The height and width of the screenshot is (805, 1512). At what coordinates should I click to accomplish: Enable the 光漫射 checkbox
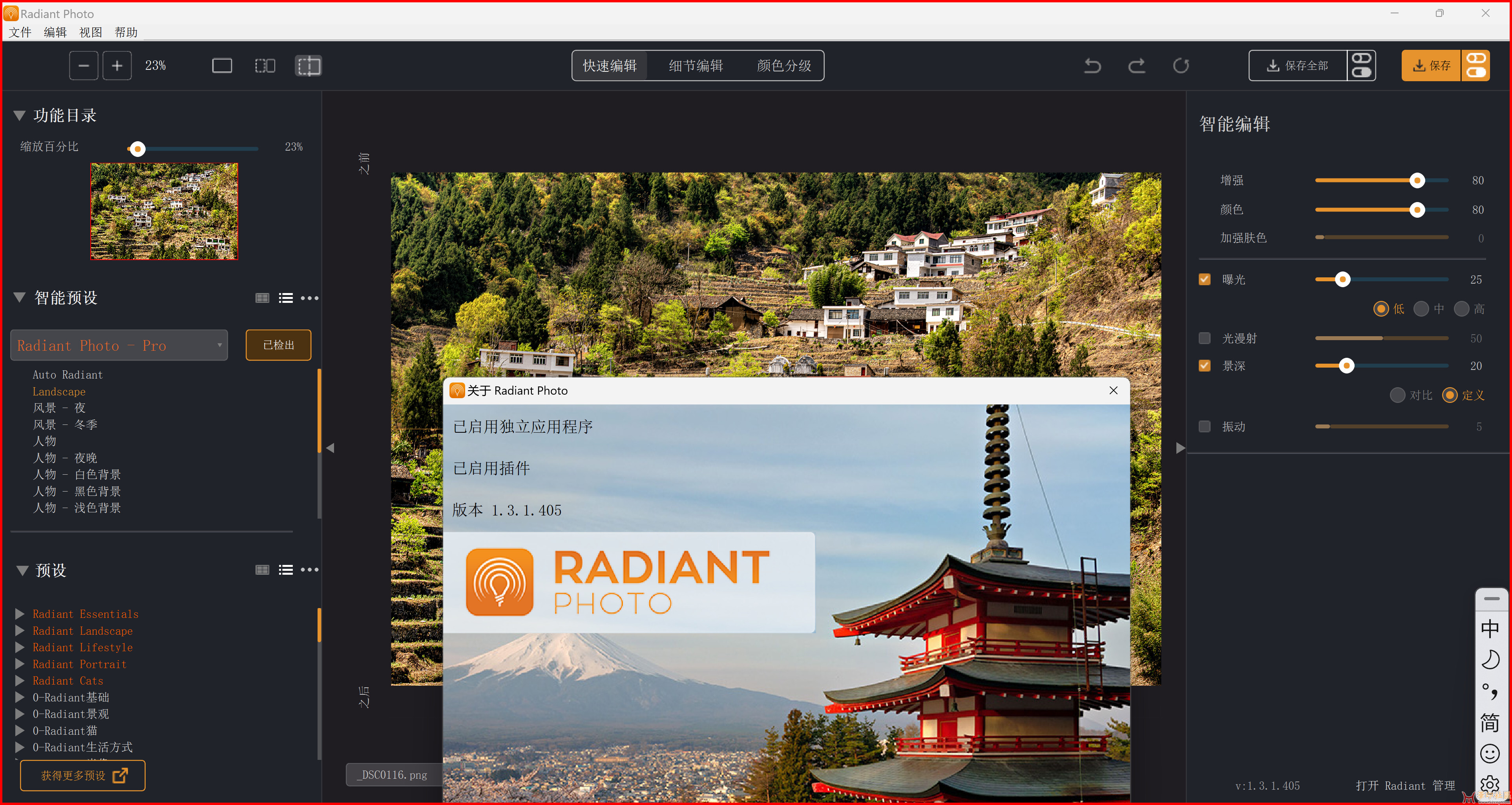pyautogui.click(x=1204, y=338)
